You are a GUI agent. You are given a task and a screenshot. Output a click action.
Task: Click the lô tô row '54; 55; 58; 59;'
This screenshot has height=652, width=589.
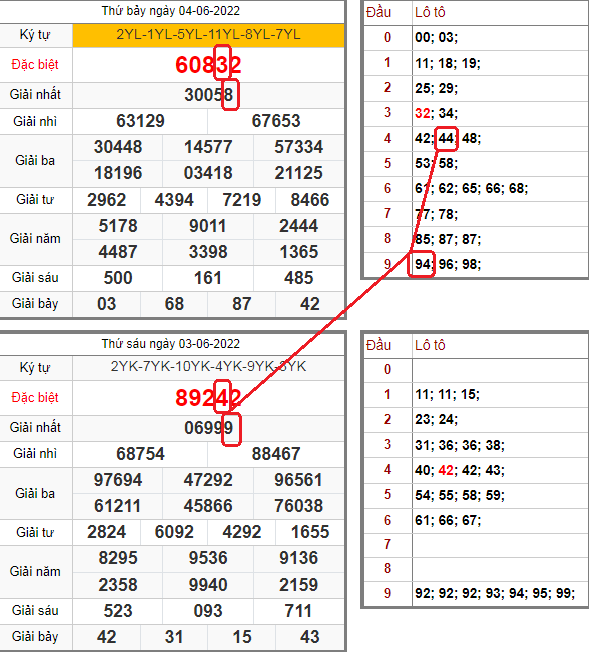tap(460, 495)
